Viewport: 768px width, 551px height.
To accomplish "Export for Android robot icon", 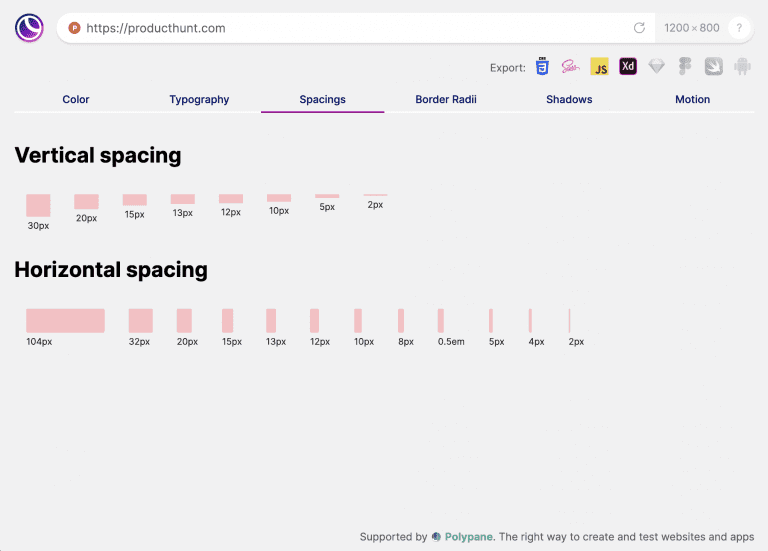I will (742, 66).
